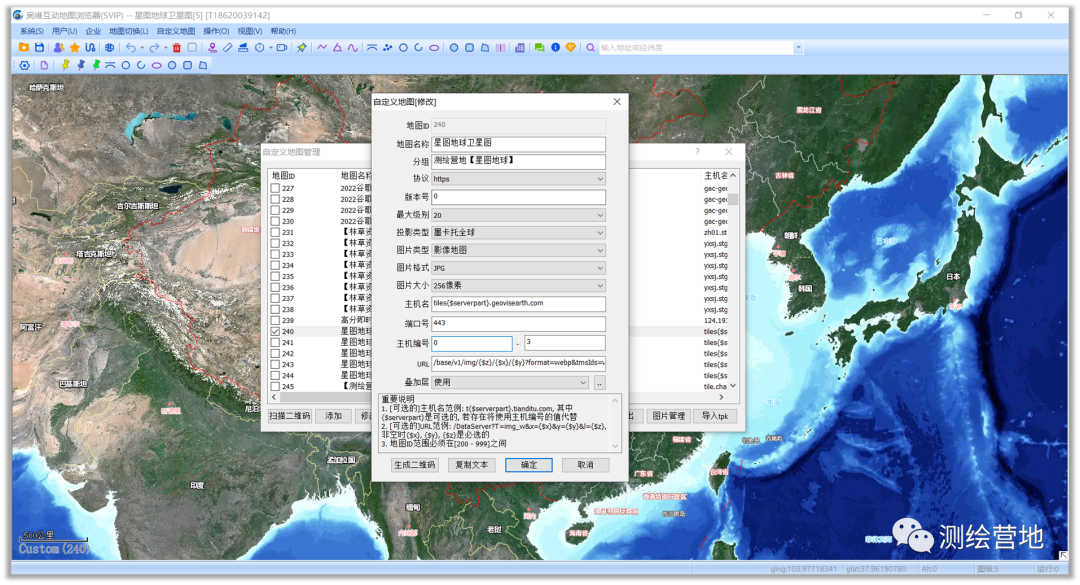Open the green chat messages icon
The image size is (1080, 585).
coord(539,48)
